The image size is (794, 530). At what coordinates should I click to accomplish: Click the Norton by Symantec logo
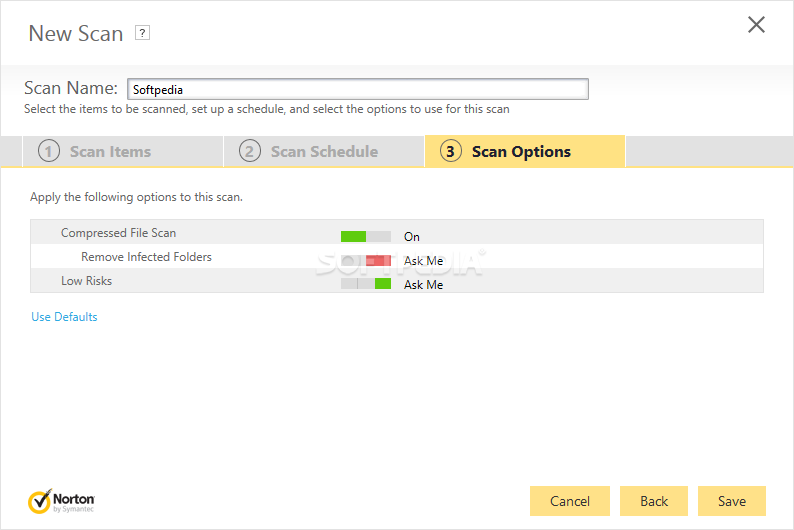pos(62,501)
